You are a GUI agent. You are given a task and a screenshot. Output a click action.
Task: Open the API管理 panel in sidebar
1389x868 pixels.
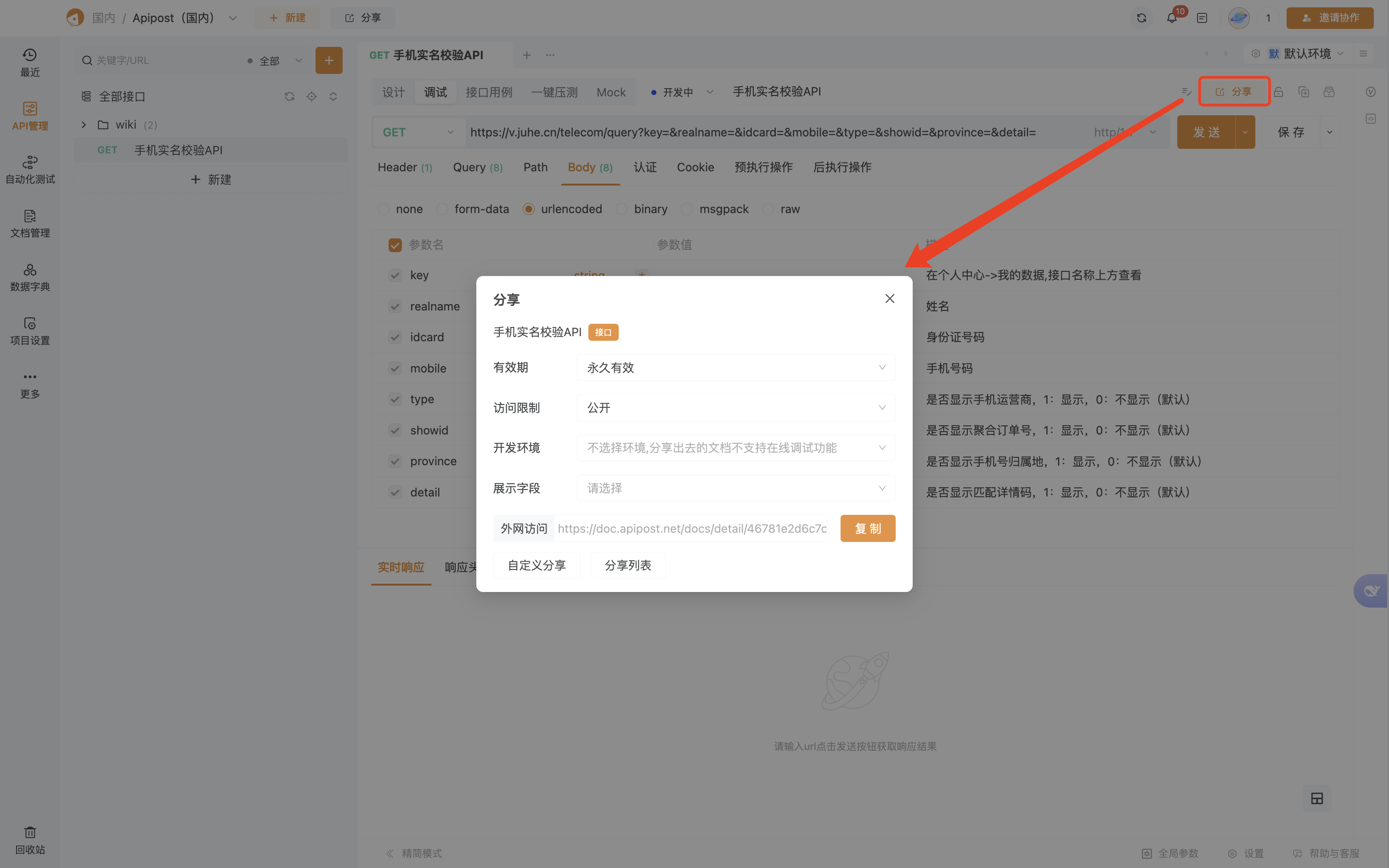(x=29, y=117)
